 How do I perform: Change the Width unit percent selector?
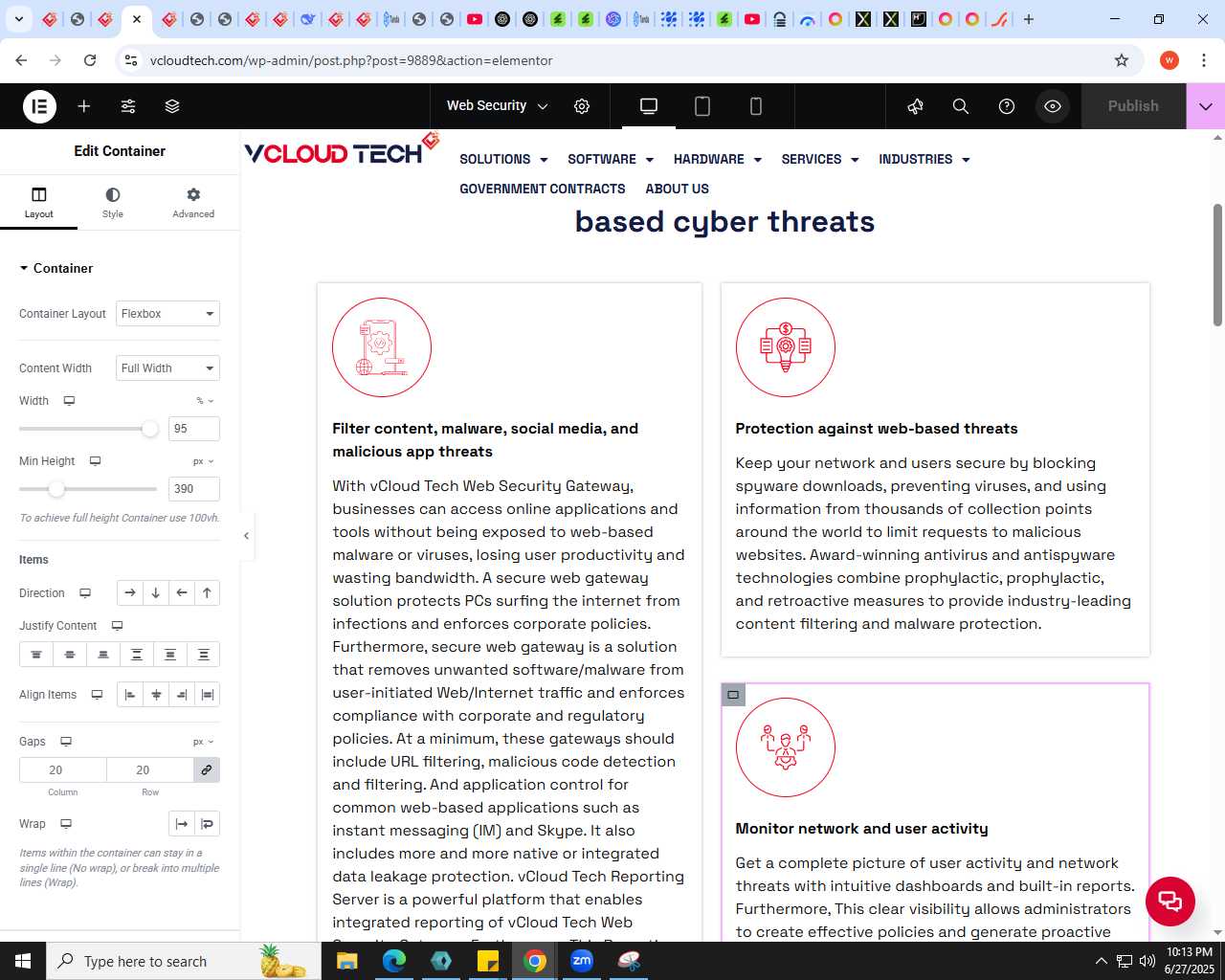(x=205, y=401)
